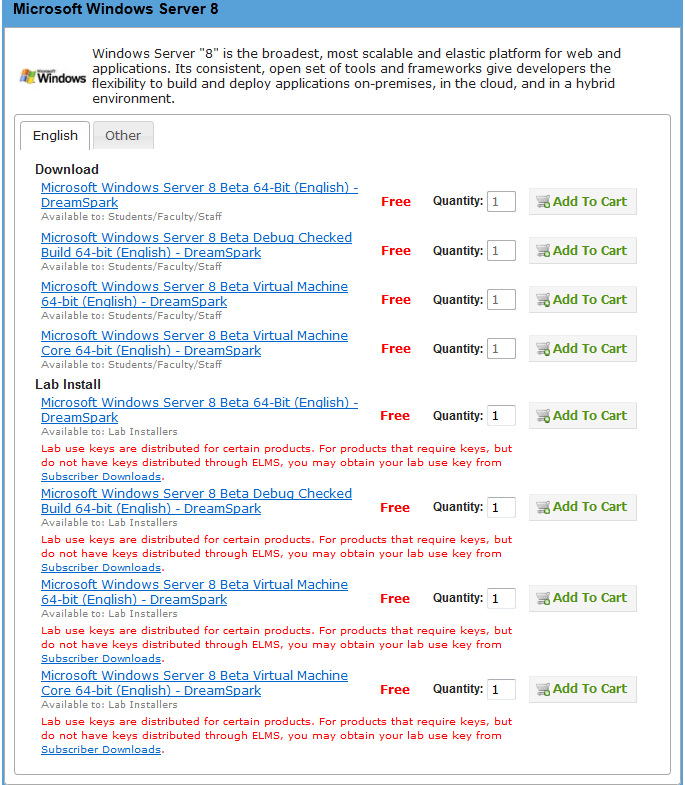Screen dimensions: 685x785
Task: Switch to the English tab
Action: (55, 136)
